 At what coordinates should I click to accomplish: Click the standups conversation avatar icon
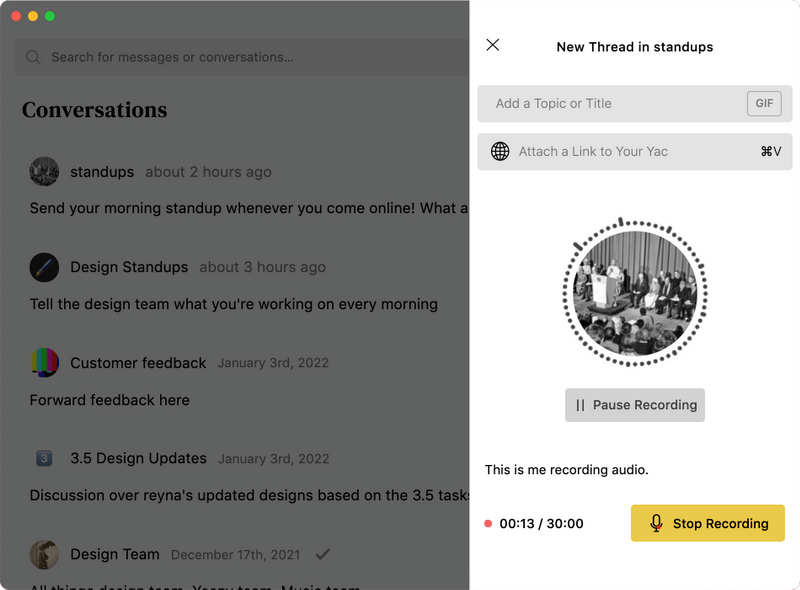(x=44, y=172)
